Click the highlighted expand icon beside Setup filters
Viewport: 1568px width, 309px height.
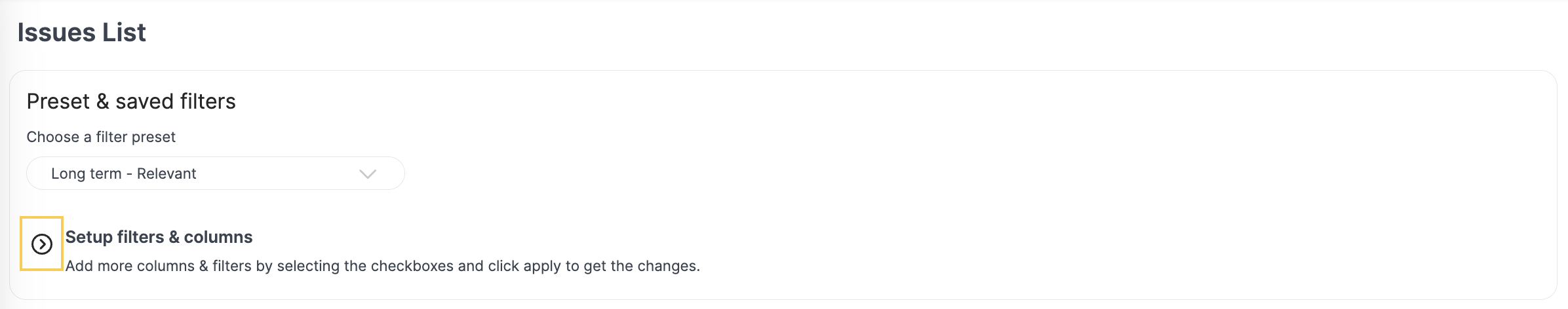pos(41,244)
